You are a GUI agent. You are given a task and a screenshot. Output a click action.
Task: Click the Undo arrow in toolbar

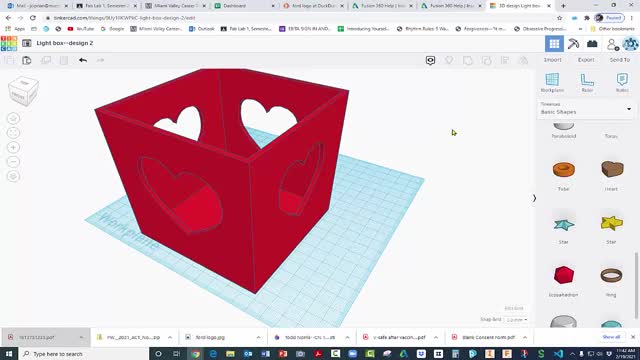pos(83,60)
